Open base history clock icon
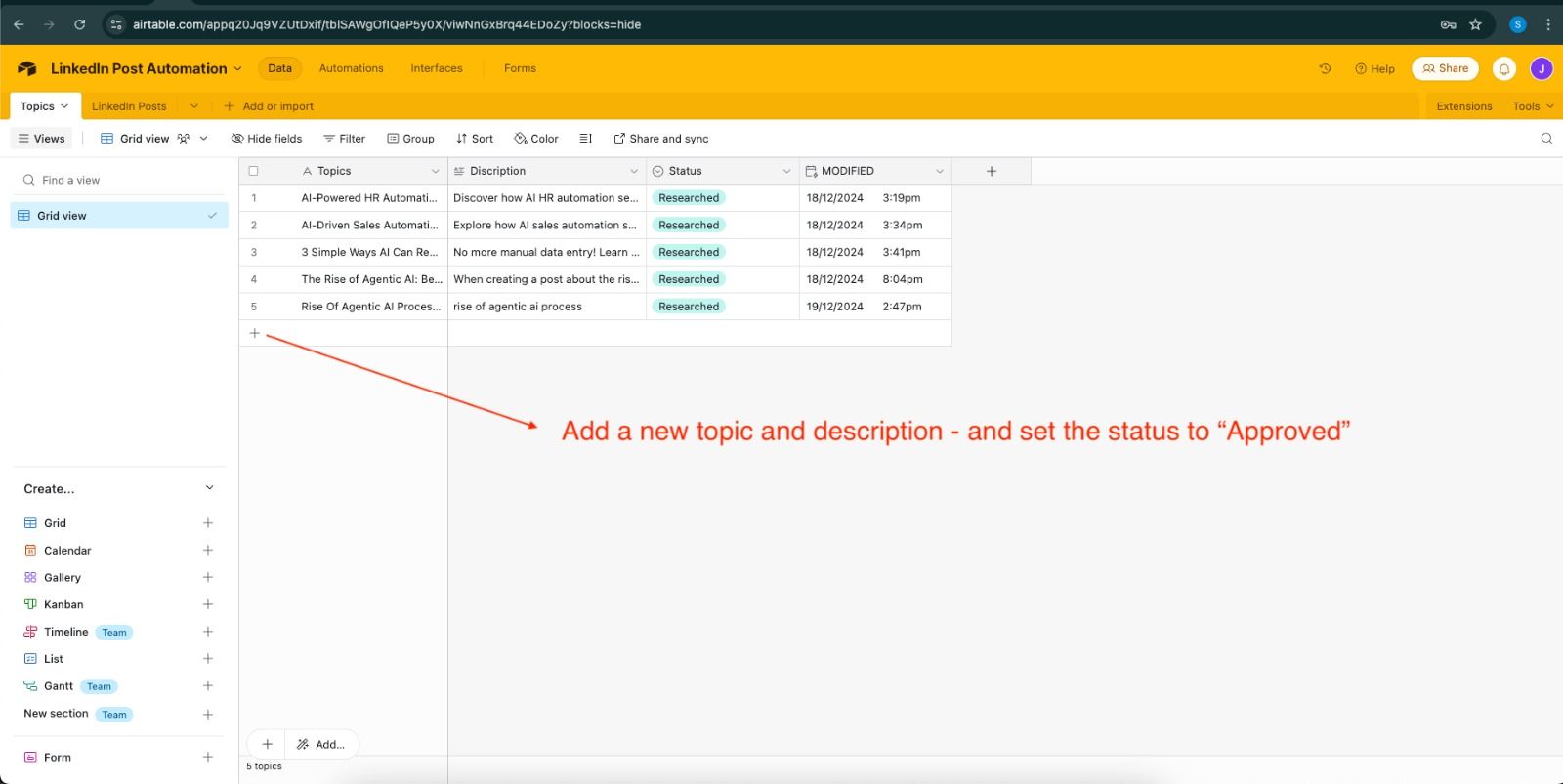 [1325, 68]
